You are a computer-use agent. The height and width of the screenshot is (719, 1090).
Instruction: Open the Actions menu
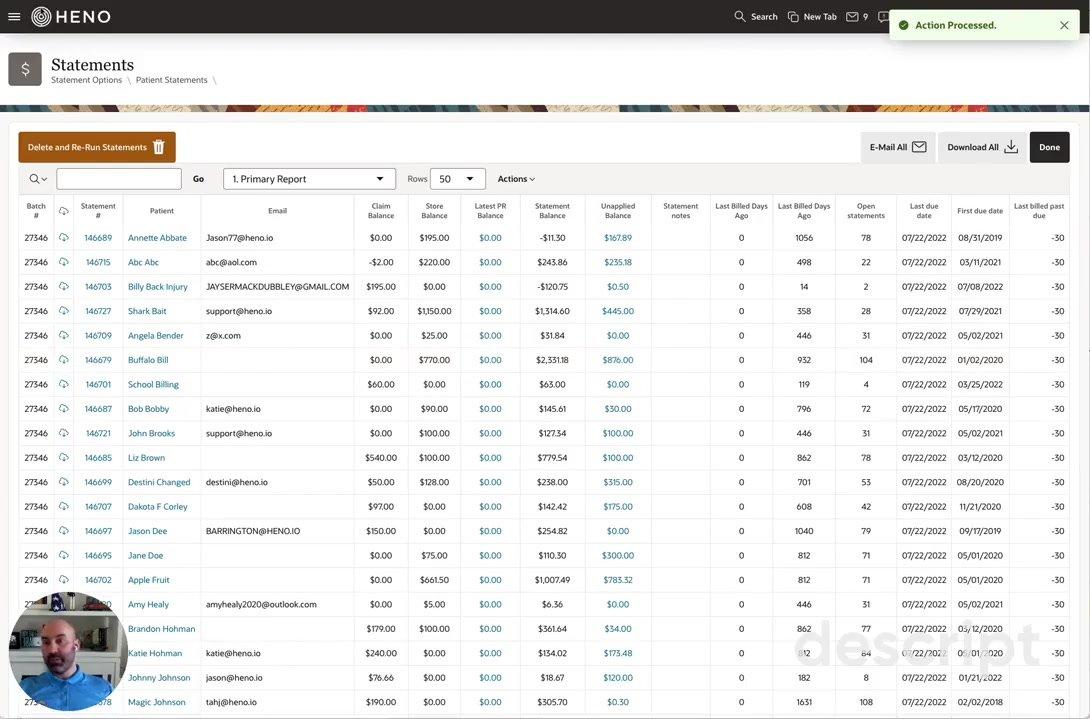(x=516, y=179)
